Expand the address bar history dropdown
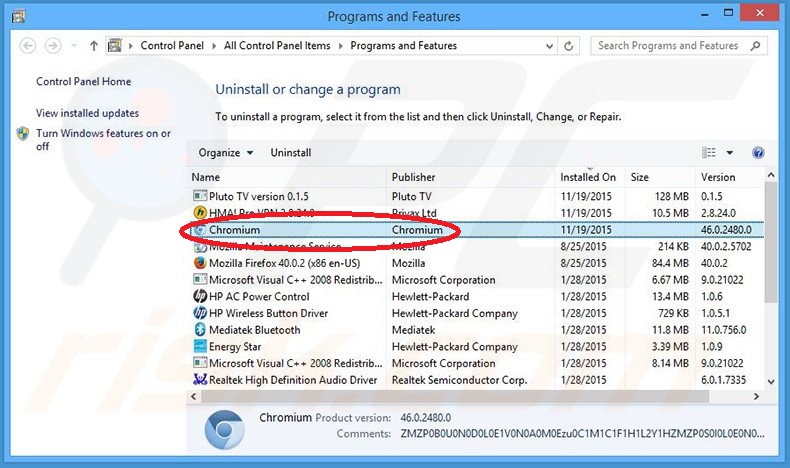Image resolution: width=790 pixels, height=468 pixels. click(x=549, y=46)
